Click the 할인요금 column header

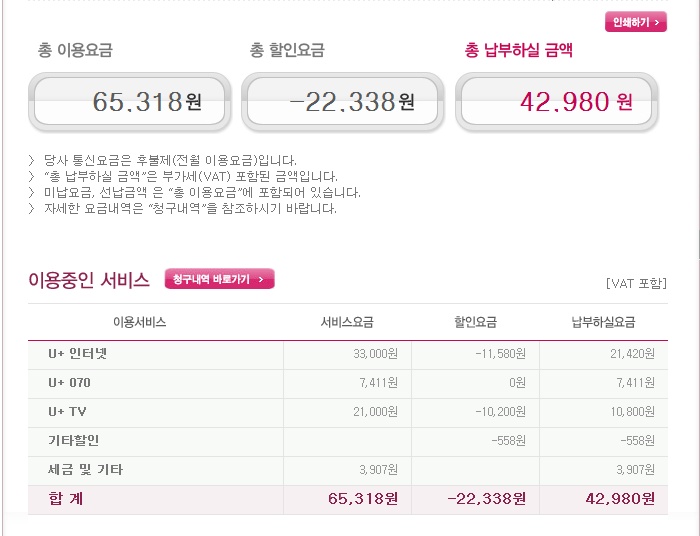pyautogui.click(x=475, y=322)
